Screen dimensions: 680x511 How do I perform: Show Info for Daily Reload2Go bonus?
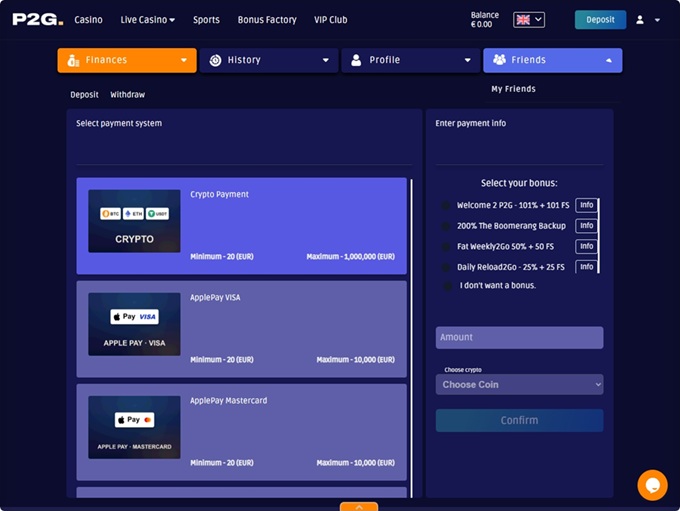point(586,266)
